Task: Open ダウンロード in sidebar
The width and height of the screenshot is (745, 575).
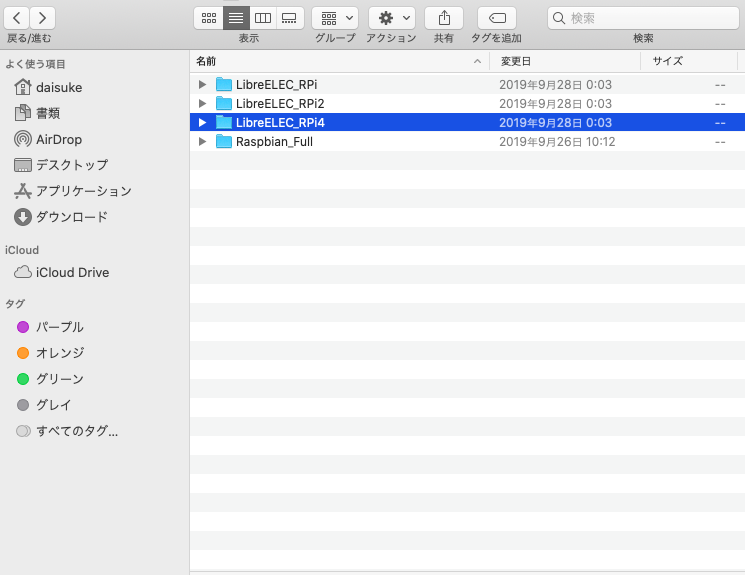Action: [x=61, y=217]
